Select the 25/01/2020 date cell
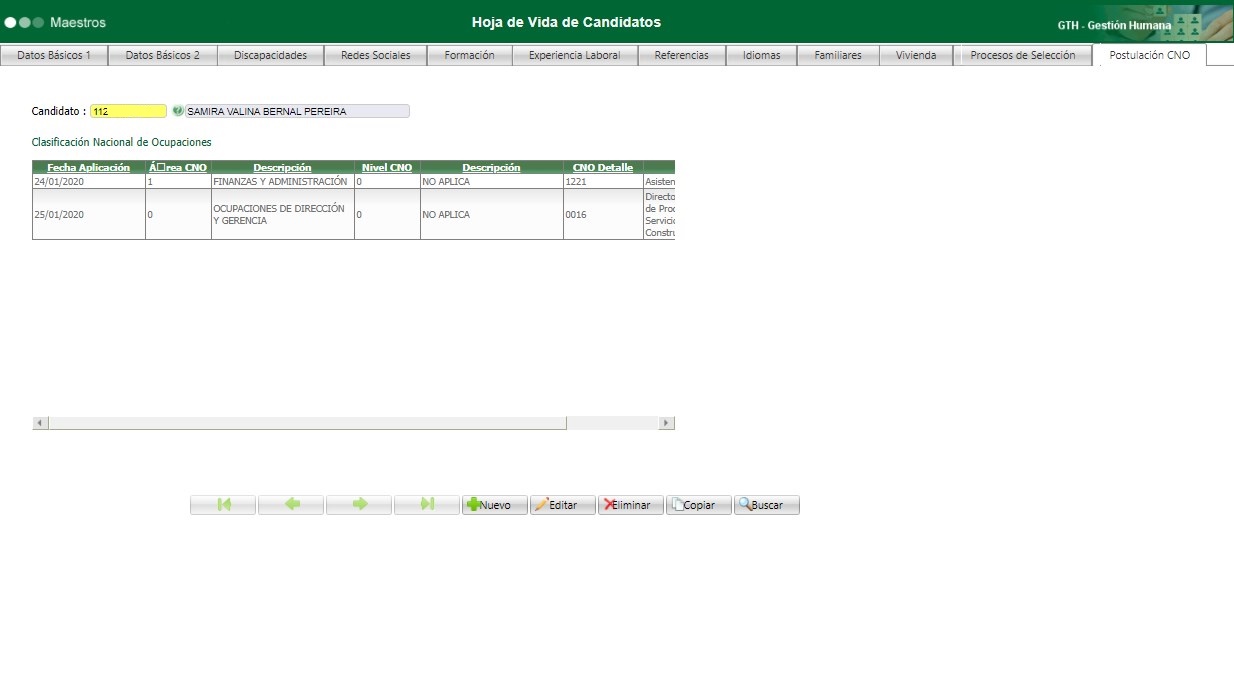The height and width of the screenshot is (698, 1234). (89, 214)
